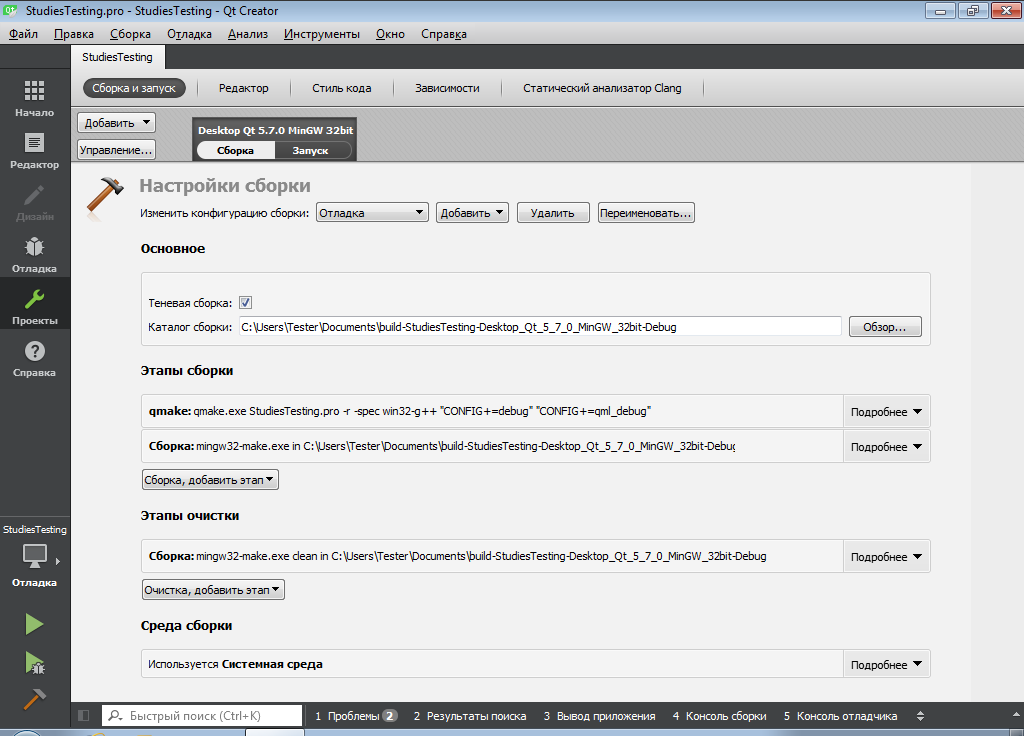Open Справка help mode
Image resolution: width=1024 pixels, height=736 pixels.
(35, 358)
